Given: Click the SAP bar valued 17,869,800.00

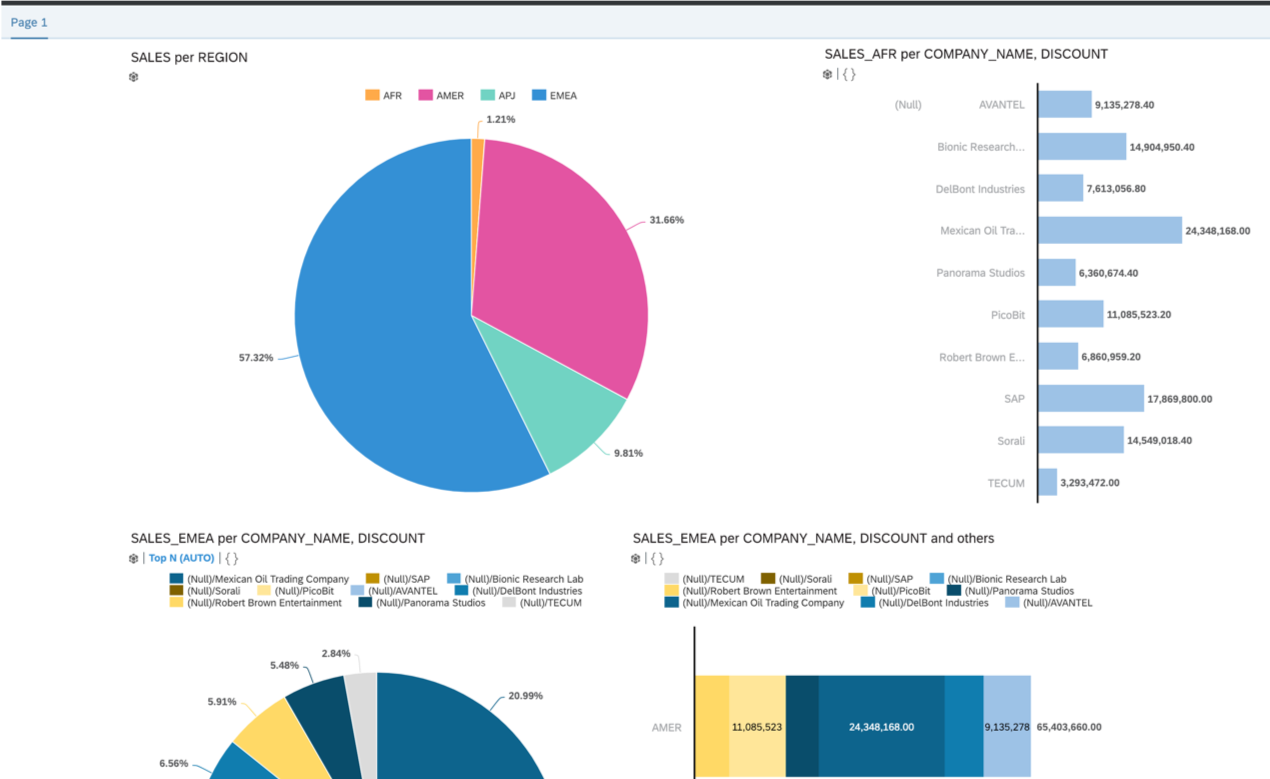Looking at the screenshot, I should click(1091, 398).
